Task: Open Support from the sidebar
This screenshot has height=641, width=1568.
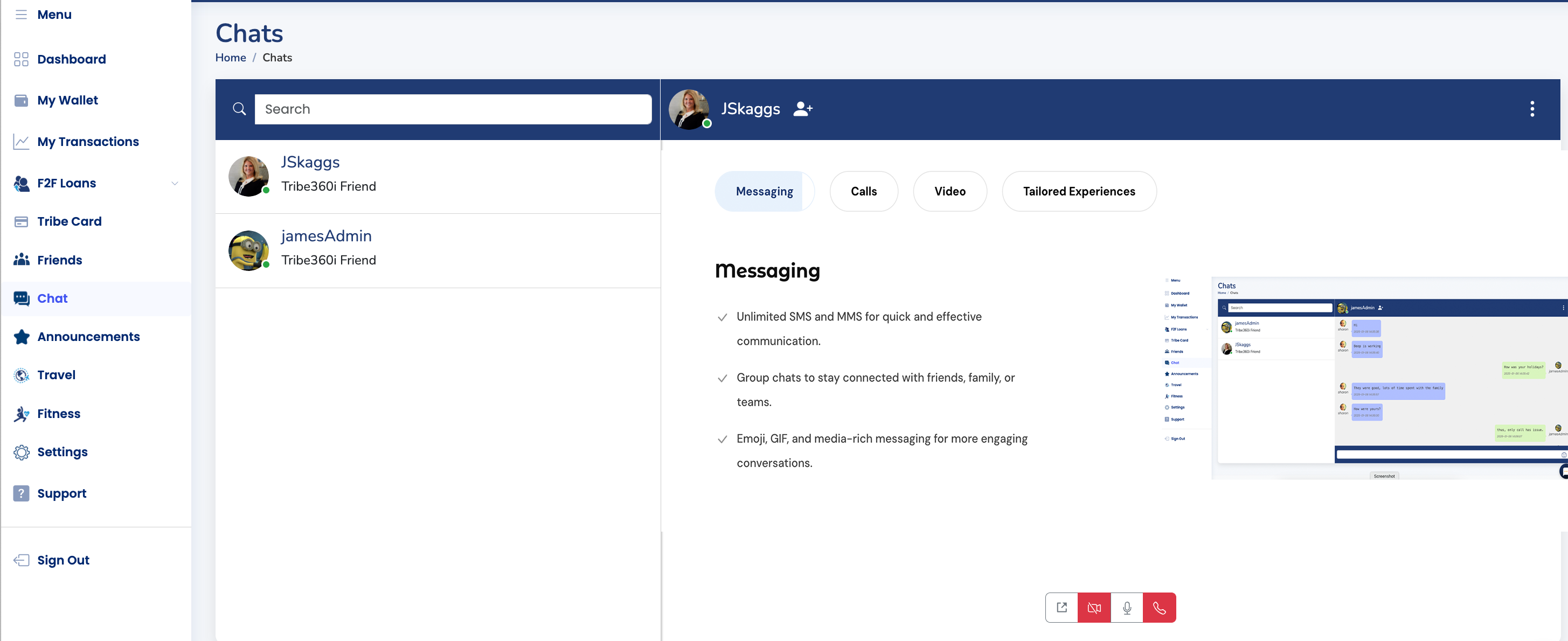Action: 61,493
